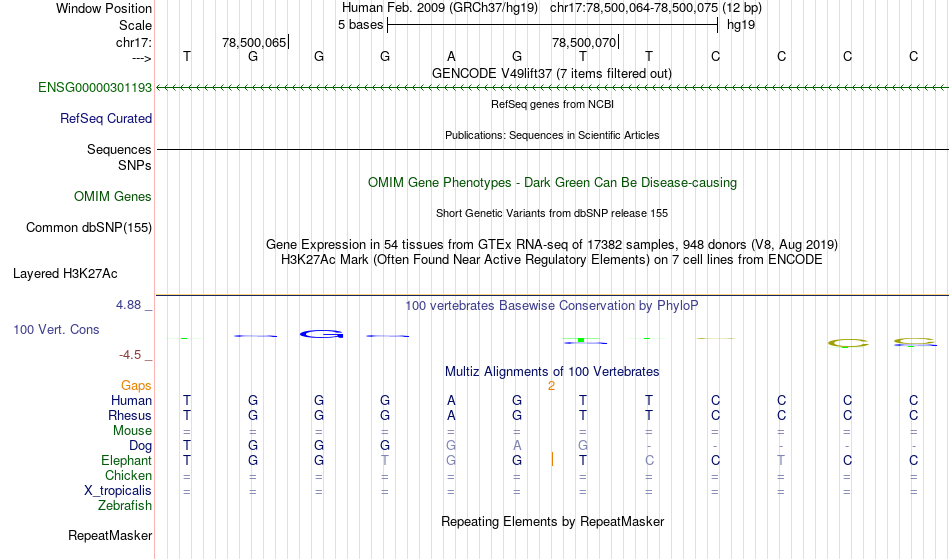This screenshot has width=950, height=559.
Task: Select the RepeatMasker track label
Action: [110, 535]
